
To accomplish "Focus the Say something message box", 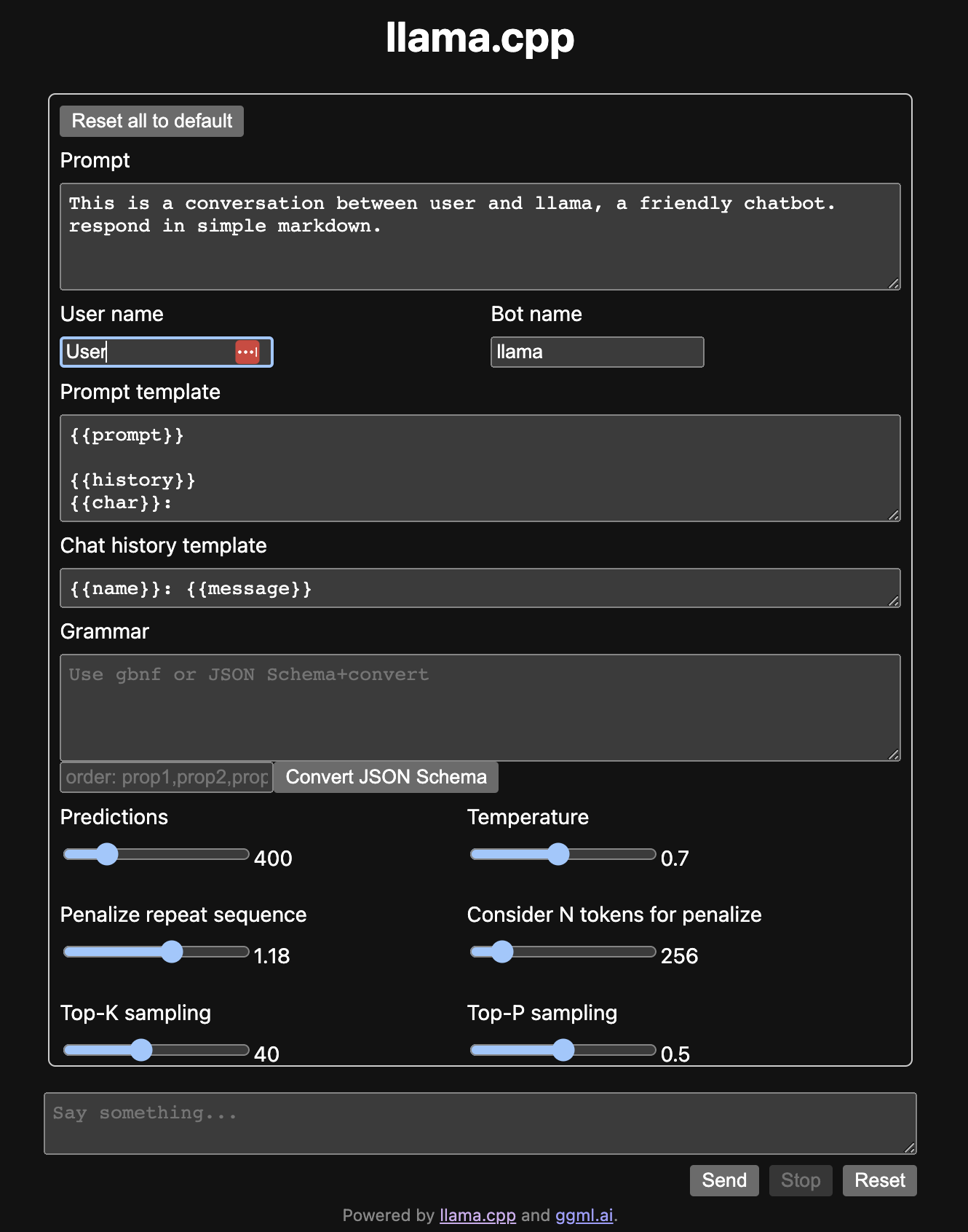I will [480, 1124].
